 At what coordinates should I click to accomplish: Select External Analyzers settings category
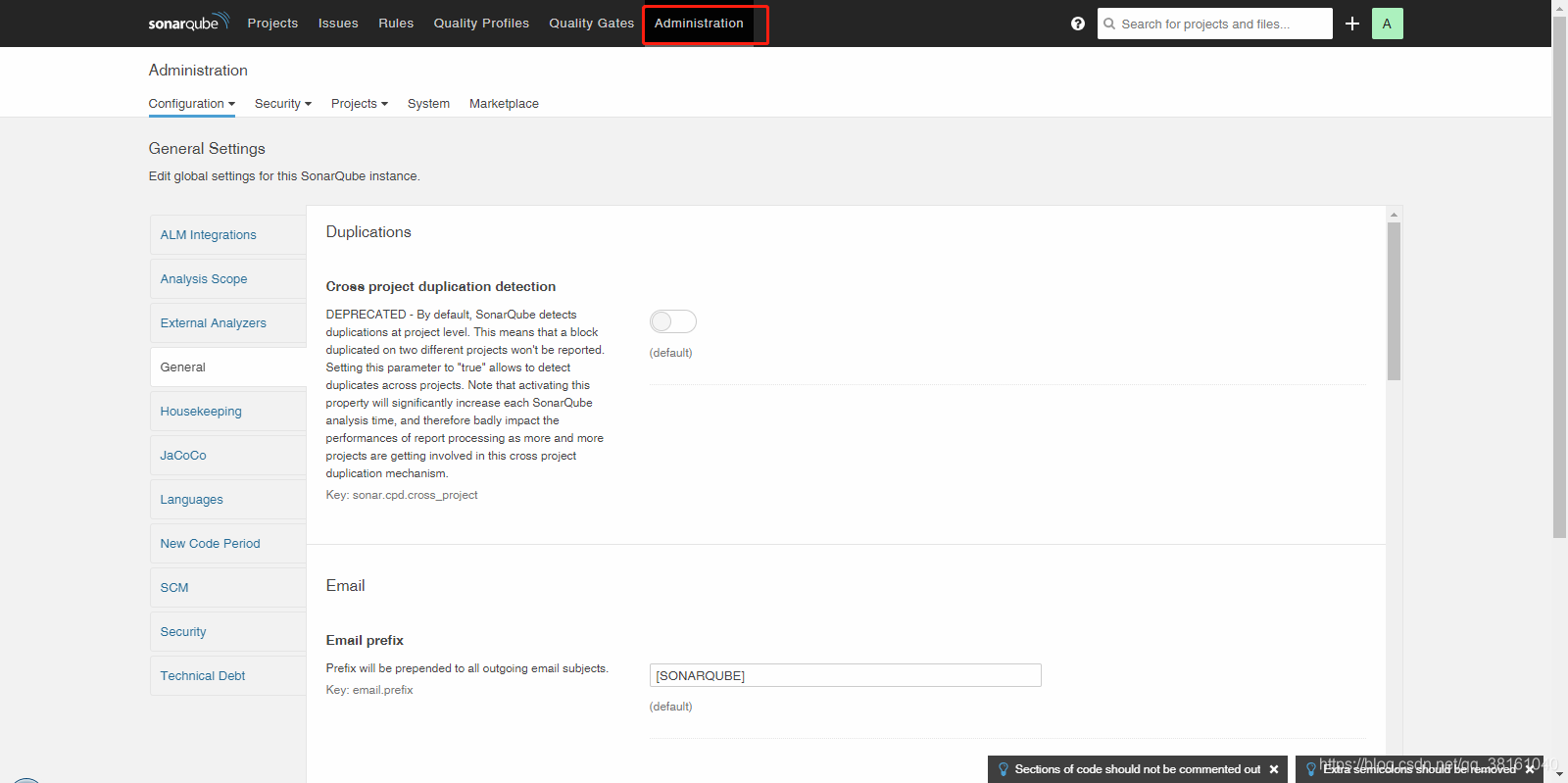tap(228, 323)
